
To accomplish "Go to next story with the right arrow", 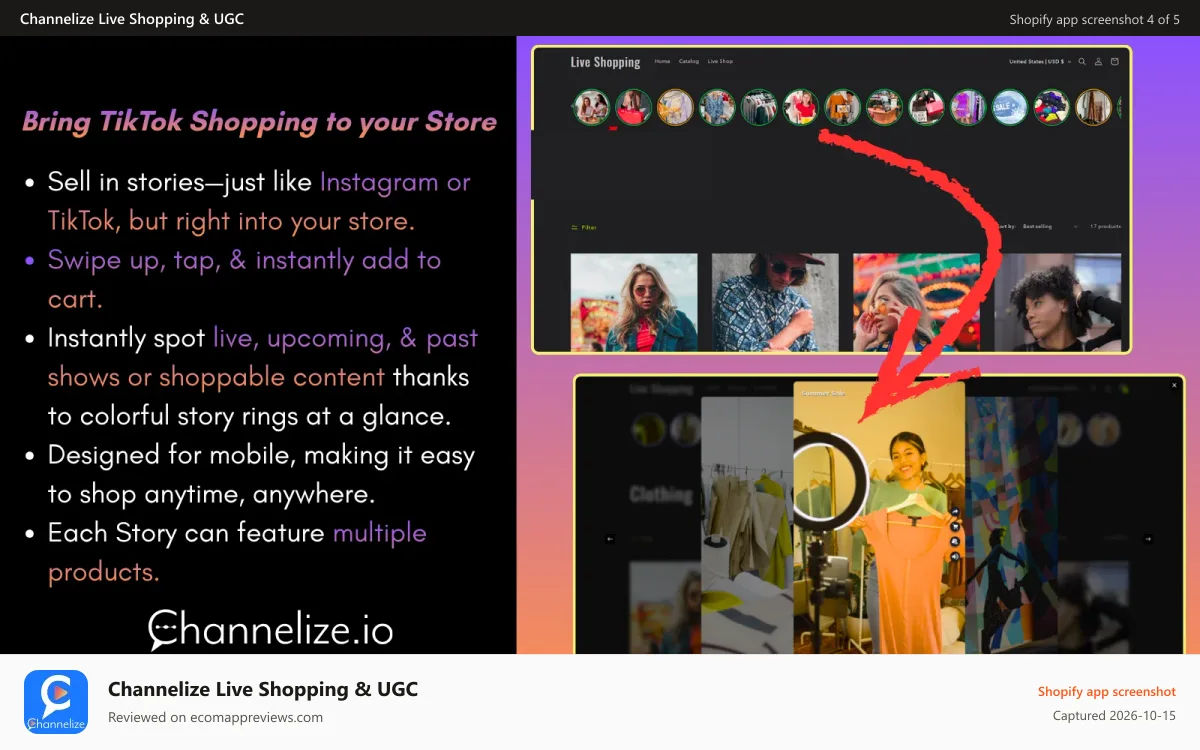I will [x=1148, y=539].
